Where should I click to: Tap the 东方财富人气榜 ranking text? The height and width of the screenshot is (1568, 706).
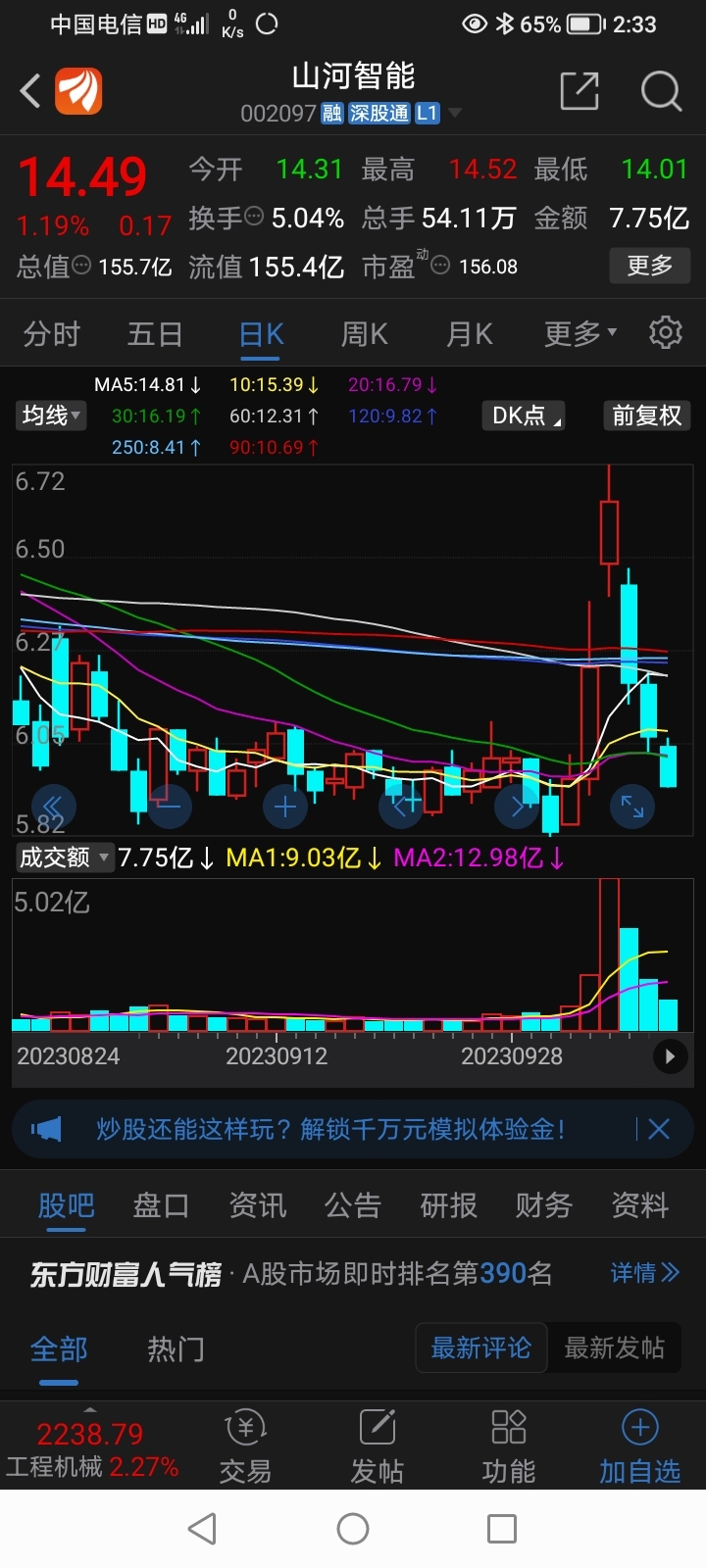126,1273
